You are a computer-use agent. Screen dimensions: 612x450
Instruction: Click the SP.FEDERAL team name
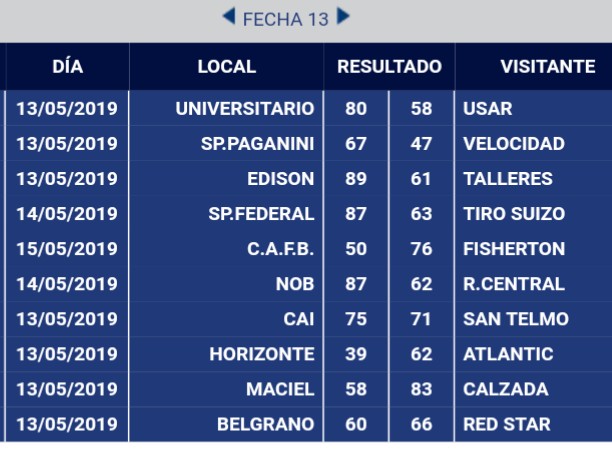pos(261,214)
